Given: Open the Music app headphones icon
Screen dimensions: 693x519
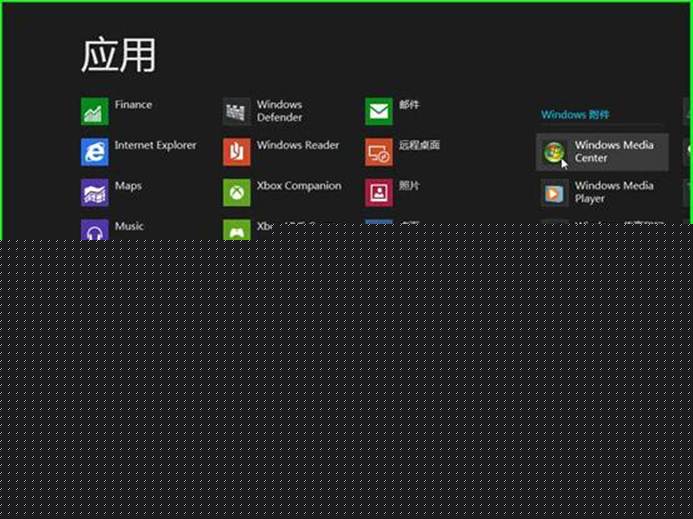Looking at the screenshot, I should (x=95, y=230).
